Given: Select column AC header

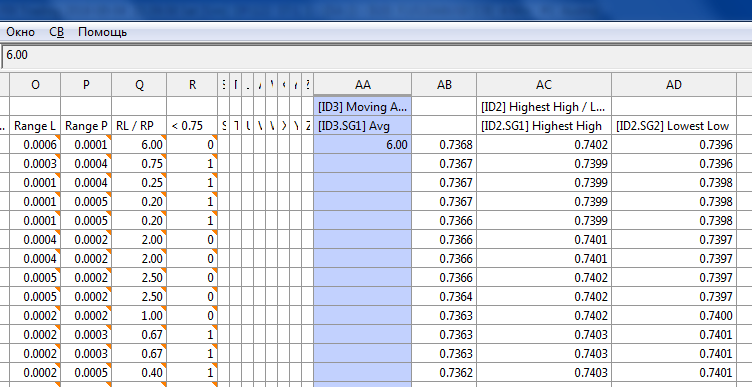Looking at the screenshot, I should (x=544, y=85).
